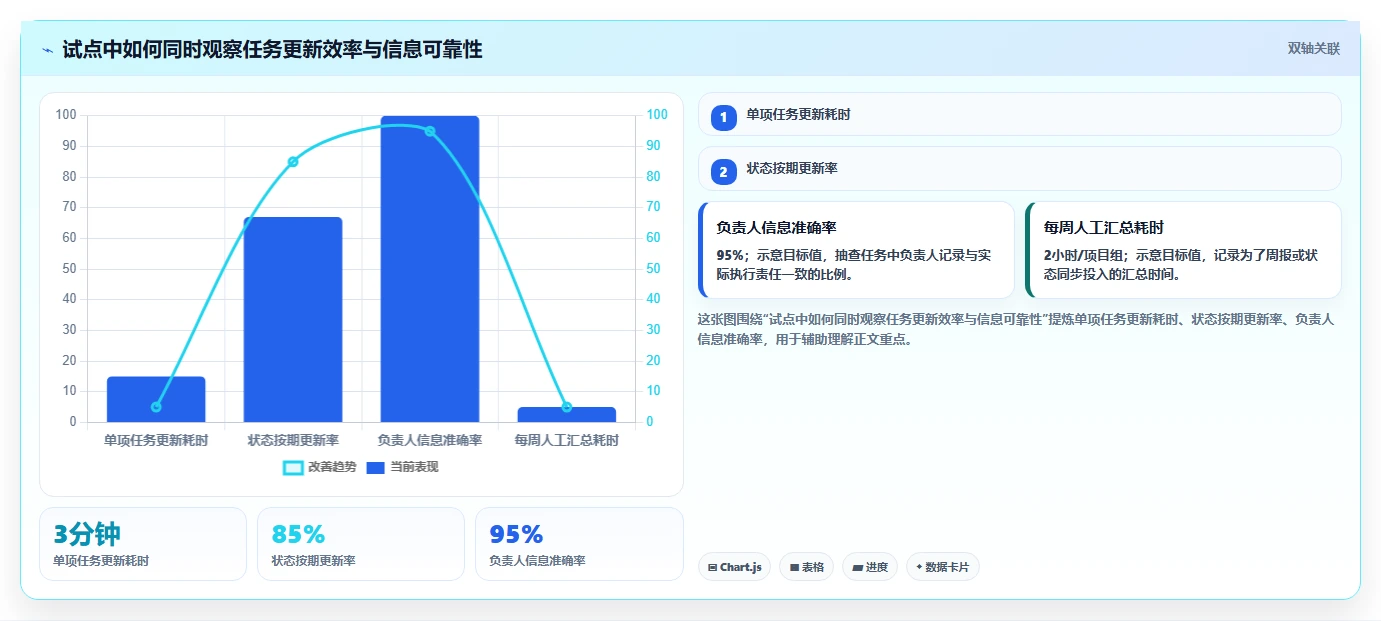Click the 每周人工汇总耗时 x-axis label
This screenshot has width=1381, height=621.
[x=567, y=440]
